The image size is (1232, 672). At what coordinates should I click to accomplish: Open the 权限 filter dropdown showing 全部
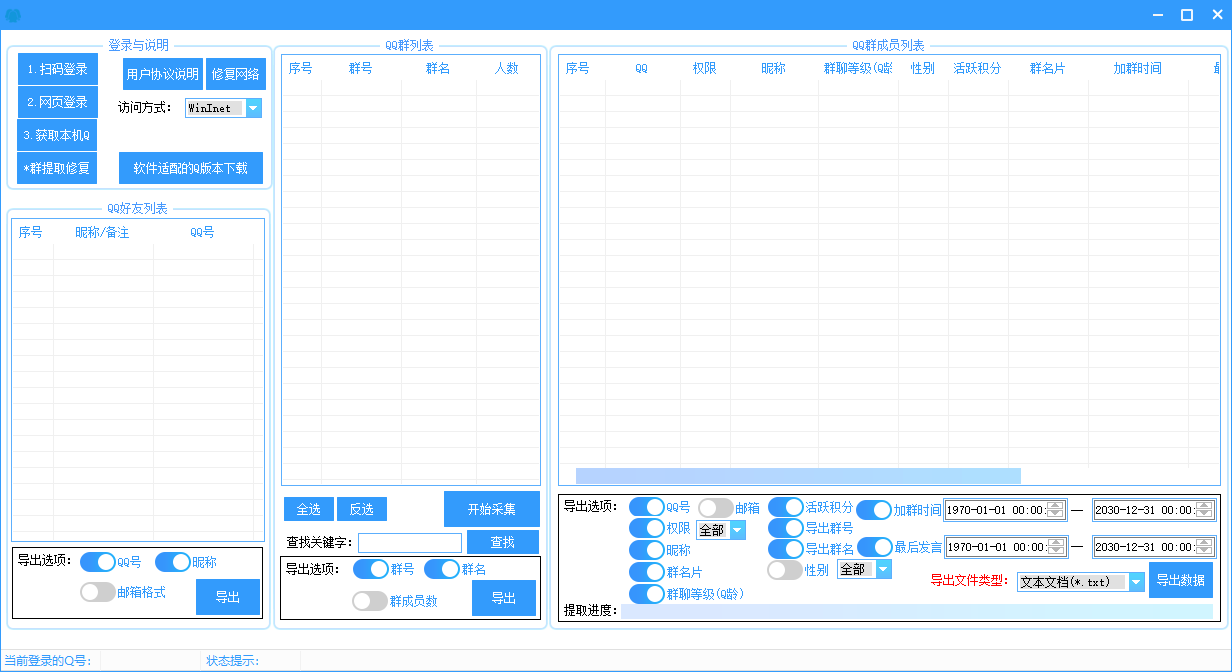(737, 530)
